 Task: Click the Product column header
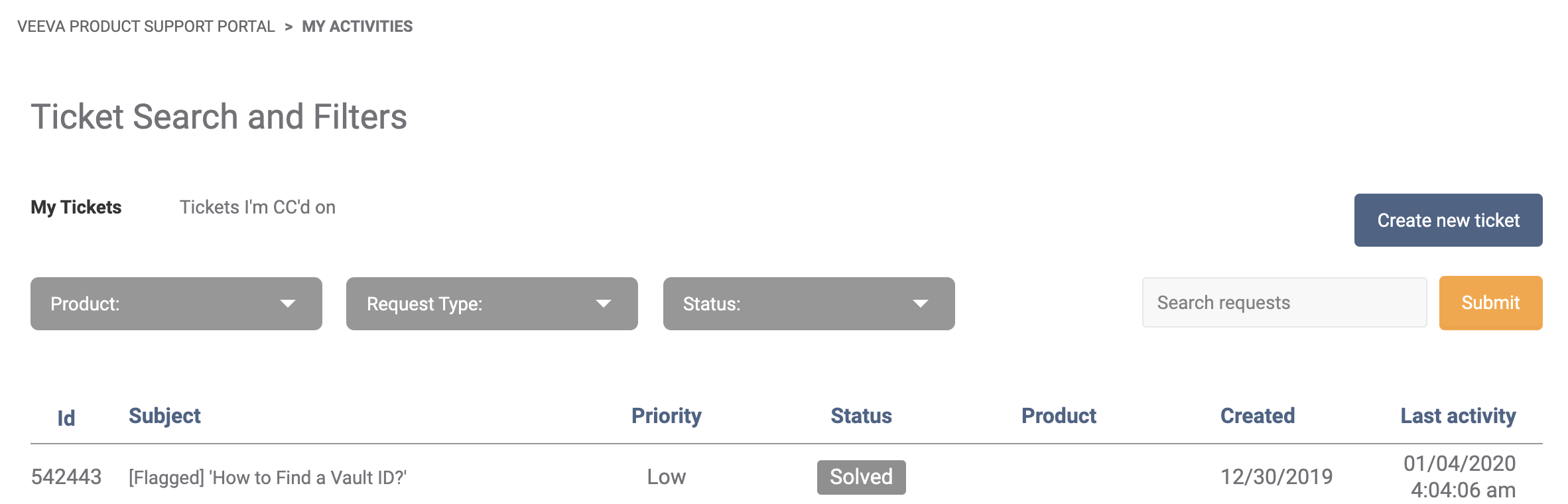click(1059, 416)
